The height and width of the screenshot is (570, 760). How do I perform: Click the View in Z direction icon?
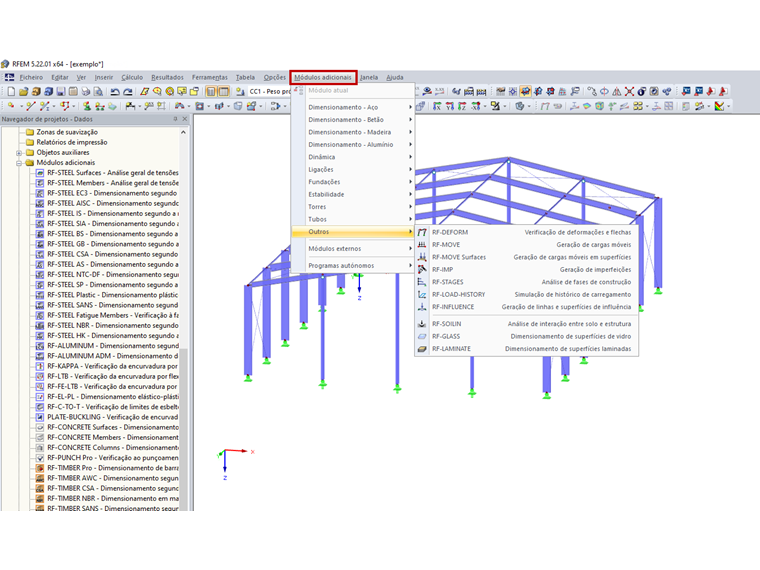pos(461,106)
